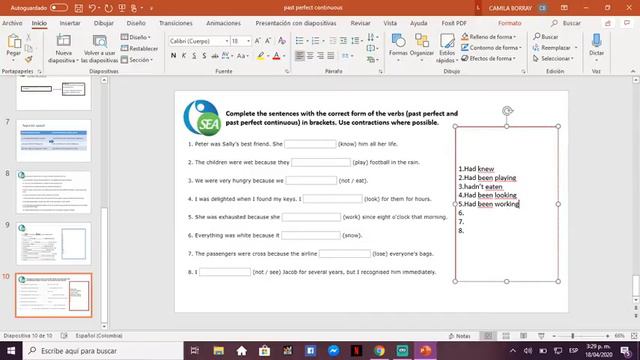Image resolution: width=640 pixels, height=360 pixels.
Task: Open Netflix from the taskbar
Action: [x=356, y=351]
